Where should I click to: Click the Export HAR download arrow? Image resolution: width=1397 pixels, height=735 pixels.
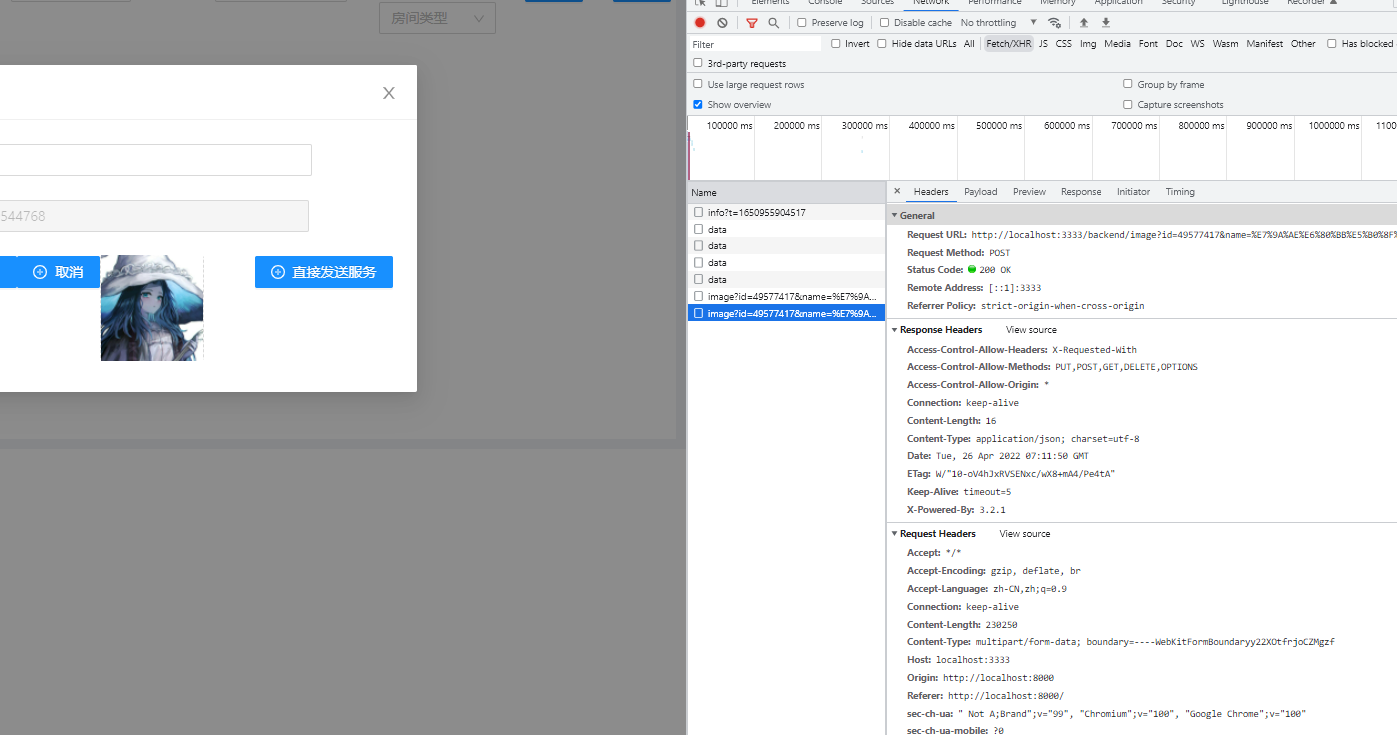click(1106, 23)
